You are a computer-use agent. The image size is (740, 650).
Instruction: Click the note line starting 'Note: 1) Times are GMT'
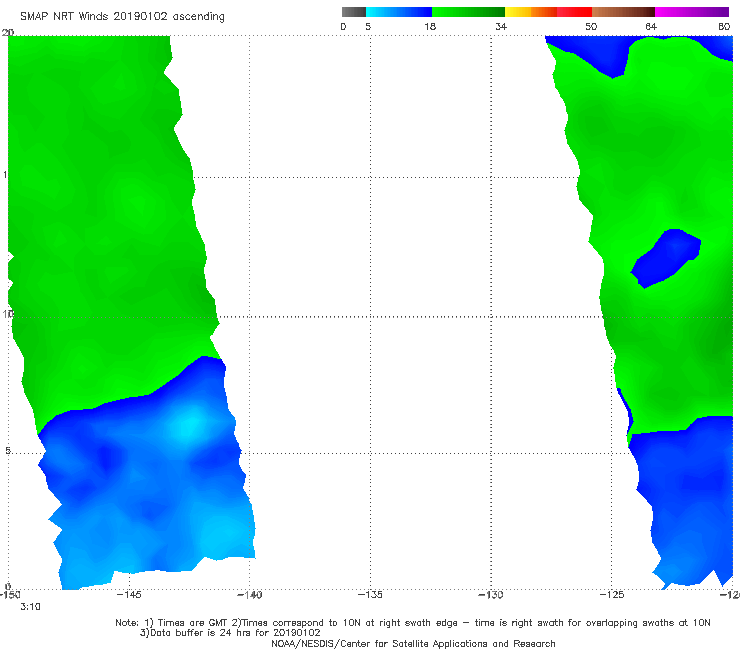[x=413, y=623]
